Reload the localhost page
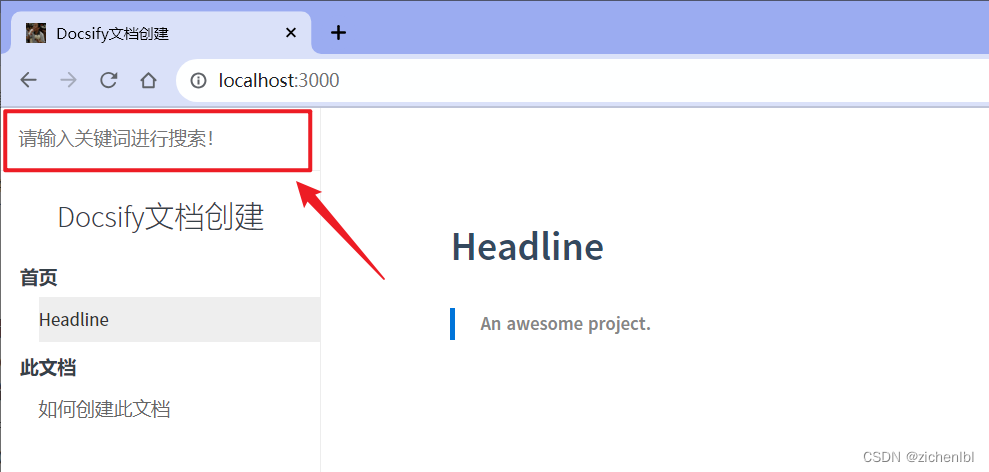Viewport: 989px width, 472px height. click(x=108, y=80)
